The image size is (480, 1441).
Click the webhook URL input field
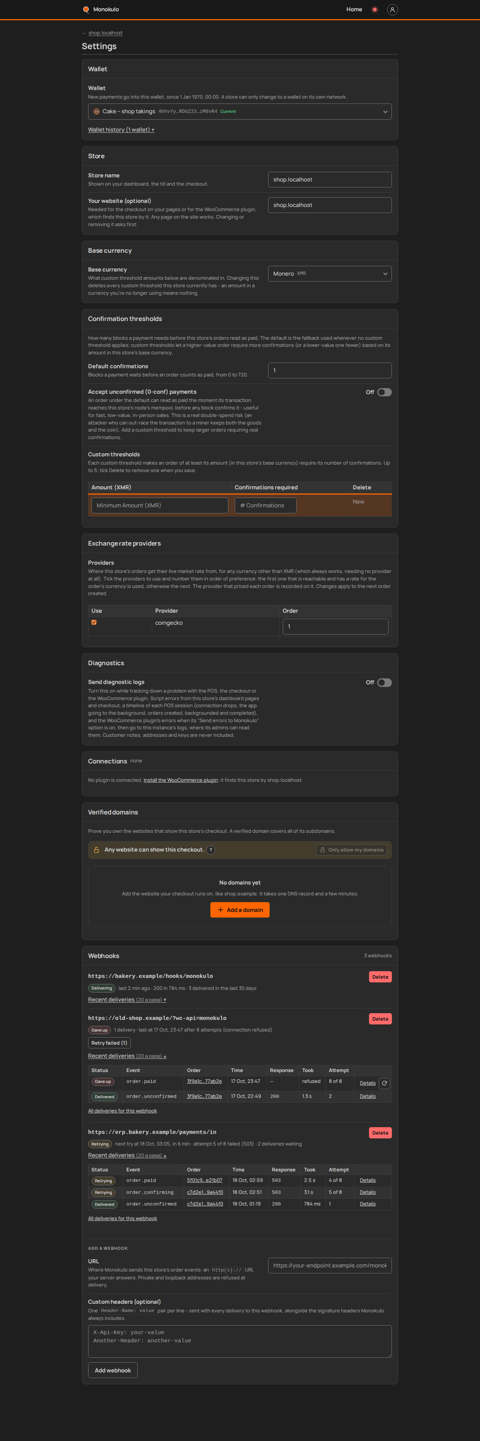pos(330,1265)
